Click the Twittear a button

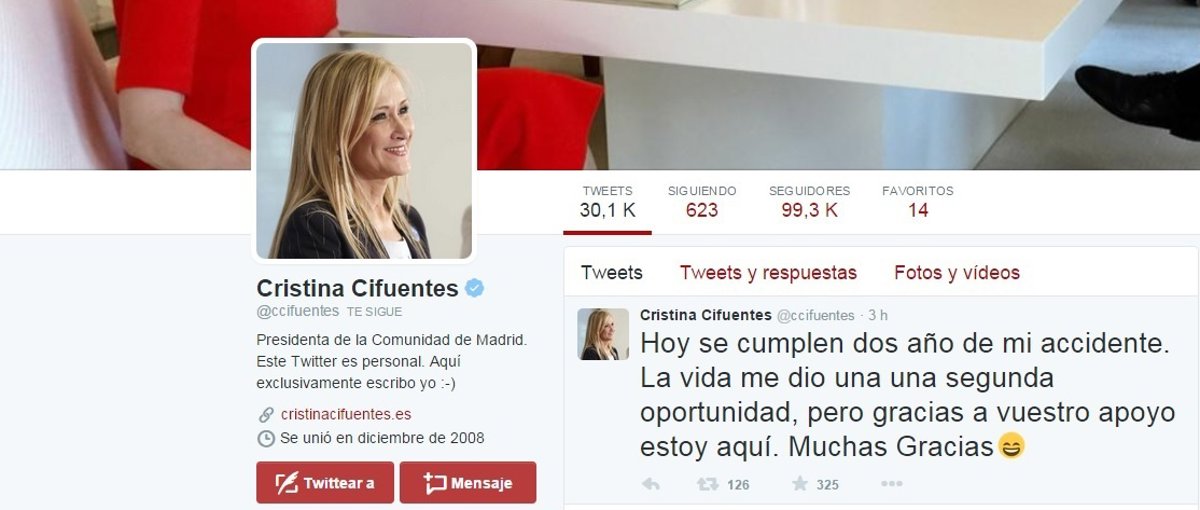tap(324, 482)
